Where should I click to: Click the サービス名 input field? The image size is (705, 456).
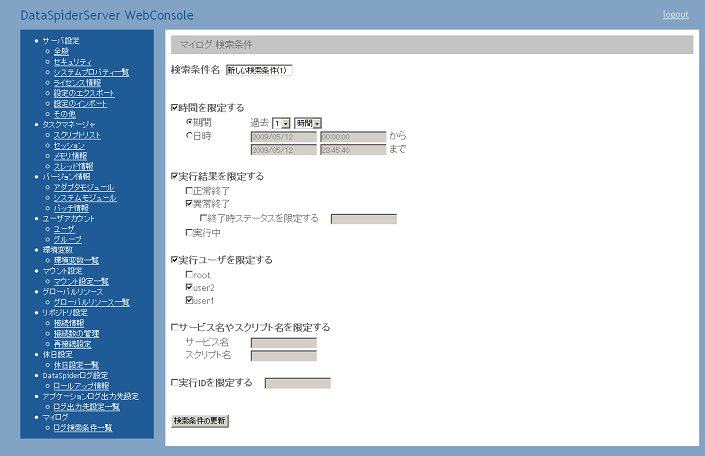tap(284, 343)
